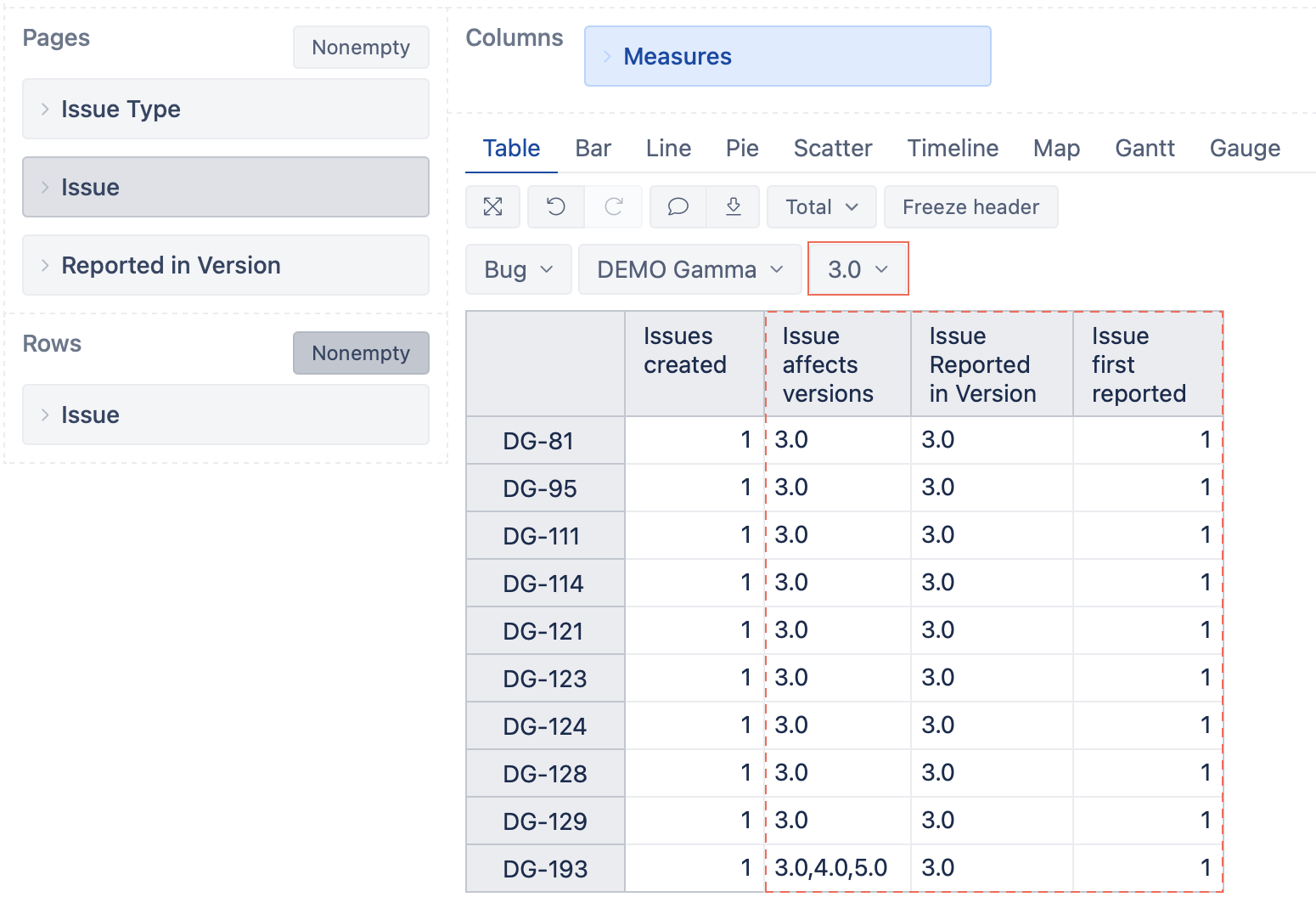The image size is (1316, 914).
Task: Click Reported in Version dimension
Action: coord(171,266)
